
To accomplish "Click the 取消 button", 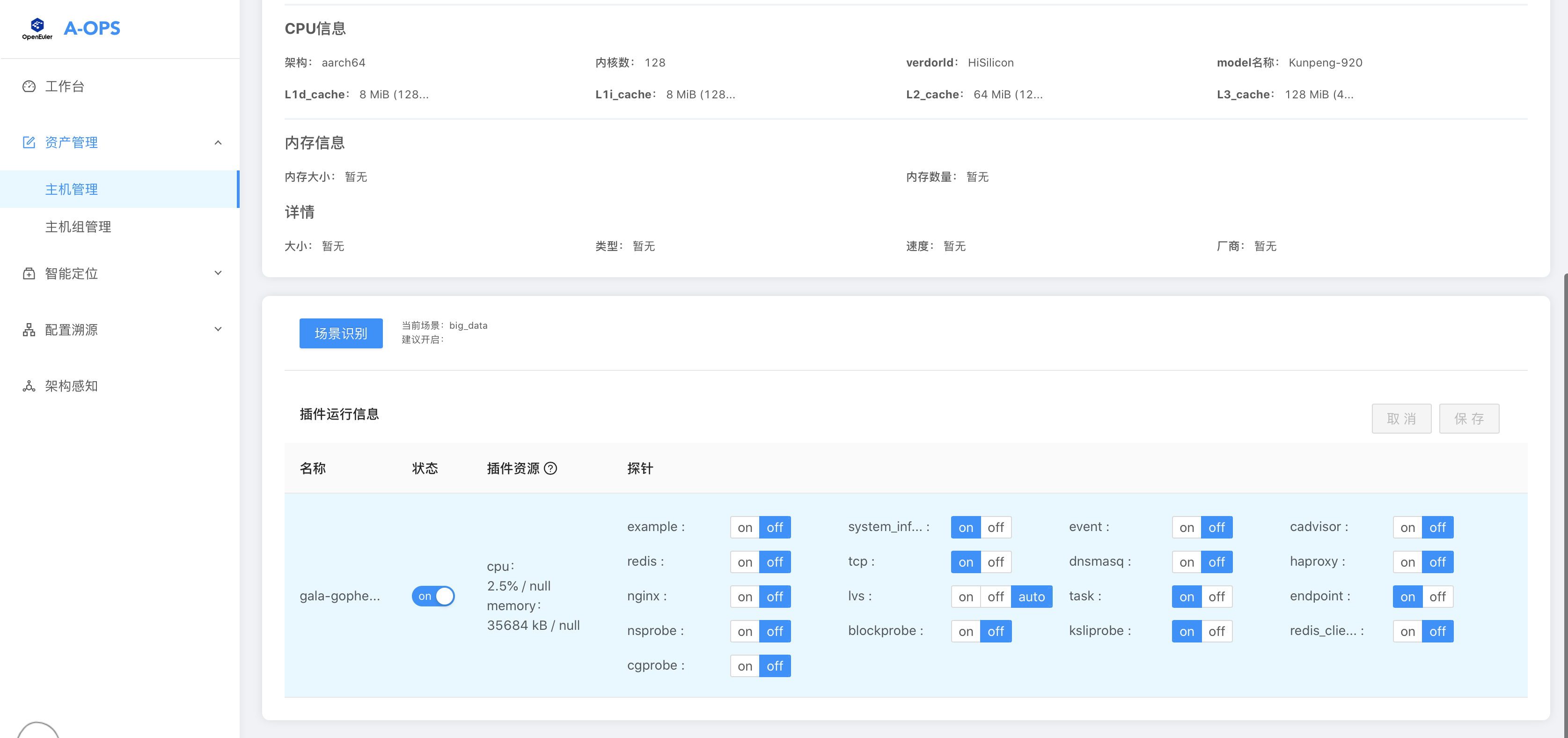I will click(1400, 419).
